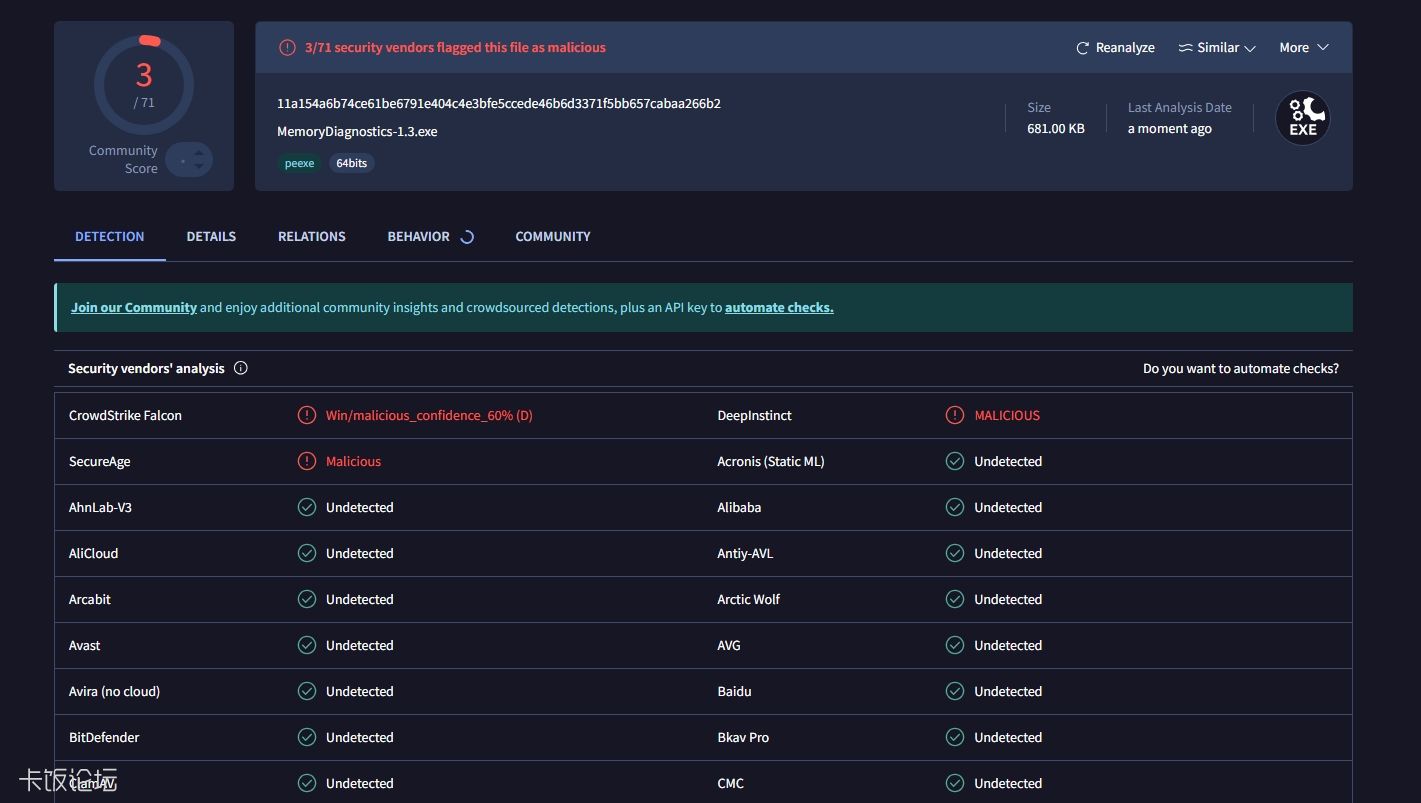Open the Community tab

pos(552,236)
